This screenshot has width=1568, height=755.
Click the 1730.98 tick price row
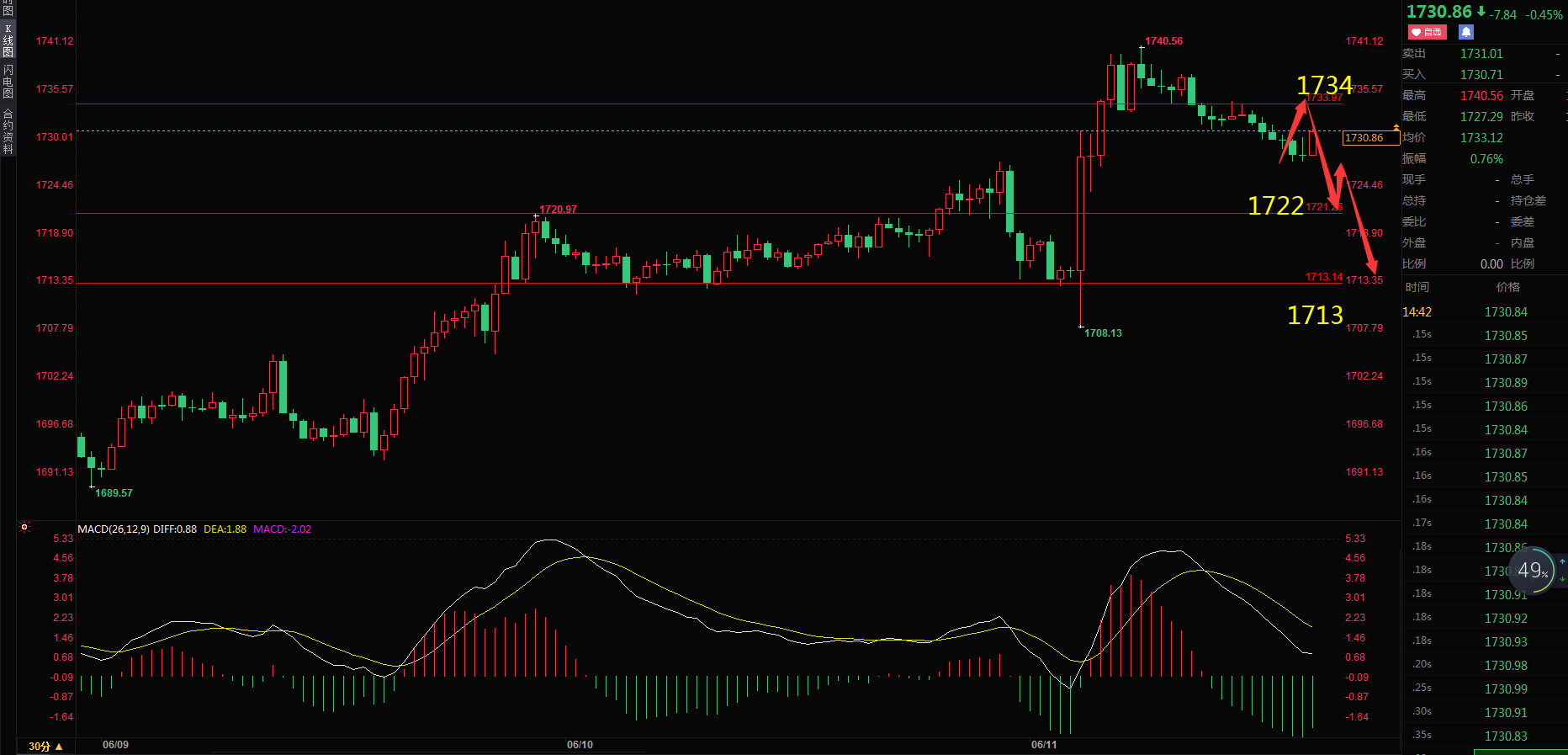click(x=1484, y=666)
